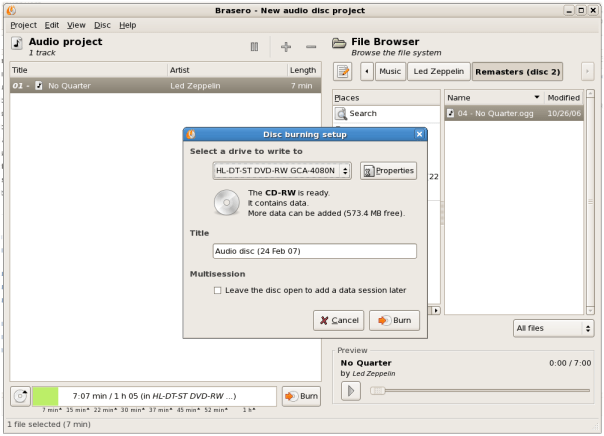Click the disc icon beside the capacity bar

pos(20,396)
